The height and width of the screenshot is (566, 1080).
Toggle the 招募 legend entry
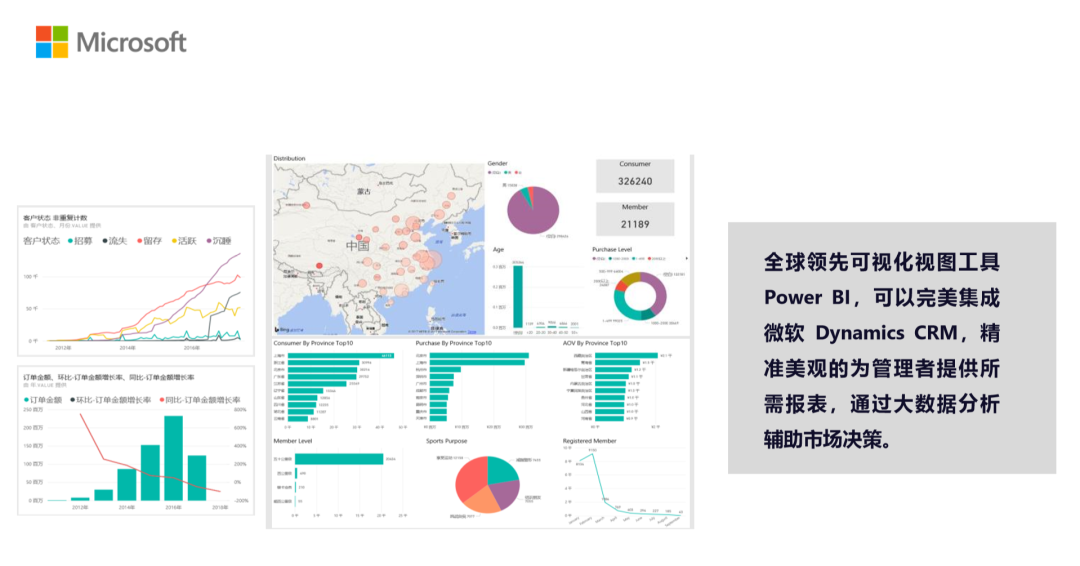80,241
